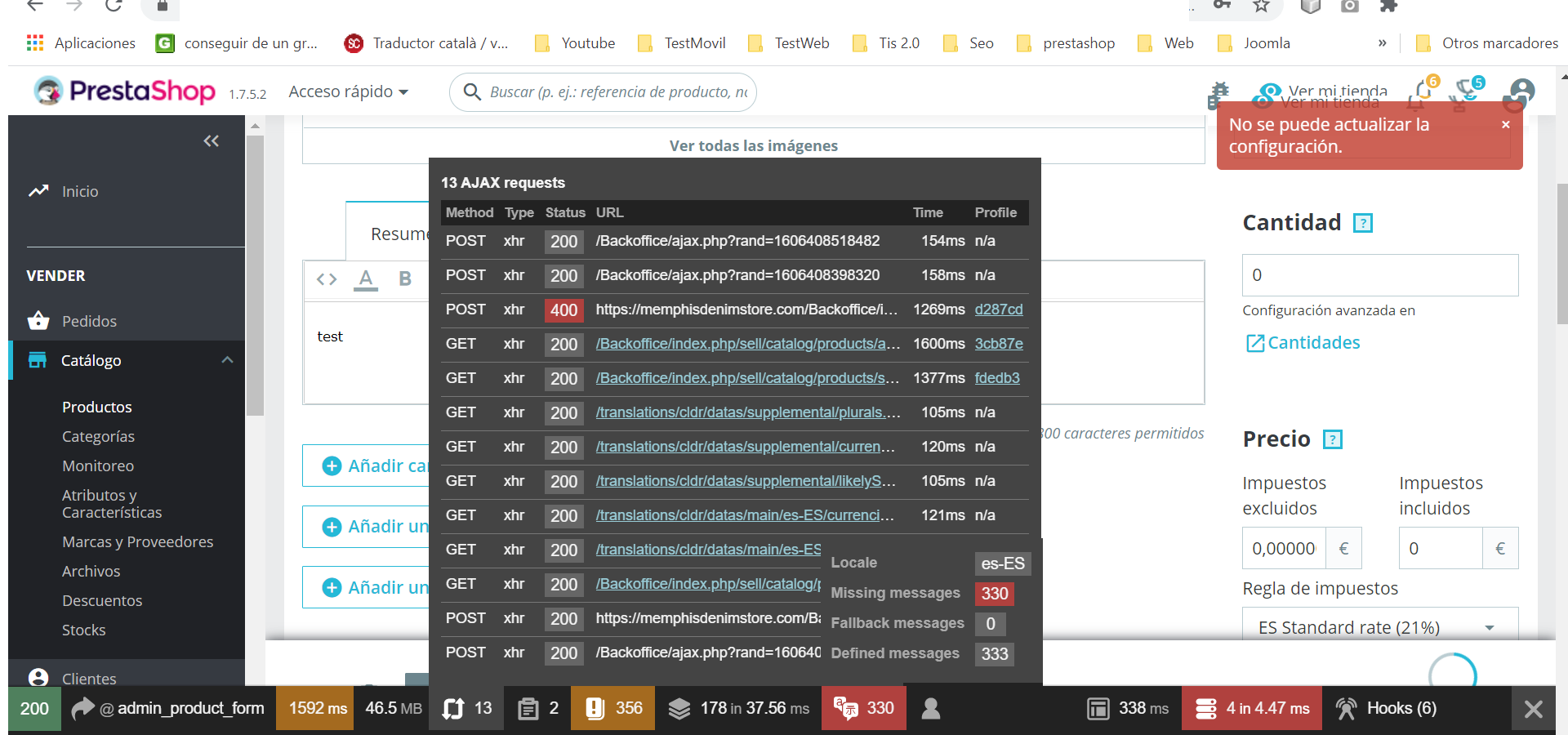The height and width of the screenshot is (735, 1568).
Task: Open the logs panel showing 356
Action: [x=613, y=709]
